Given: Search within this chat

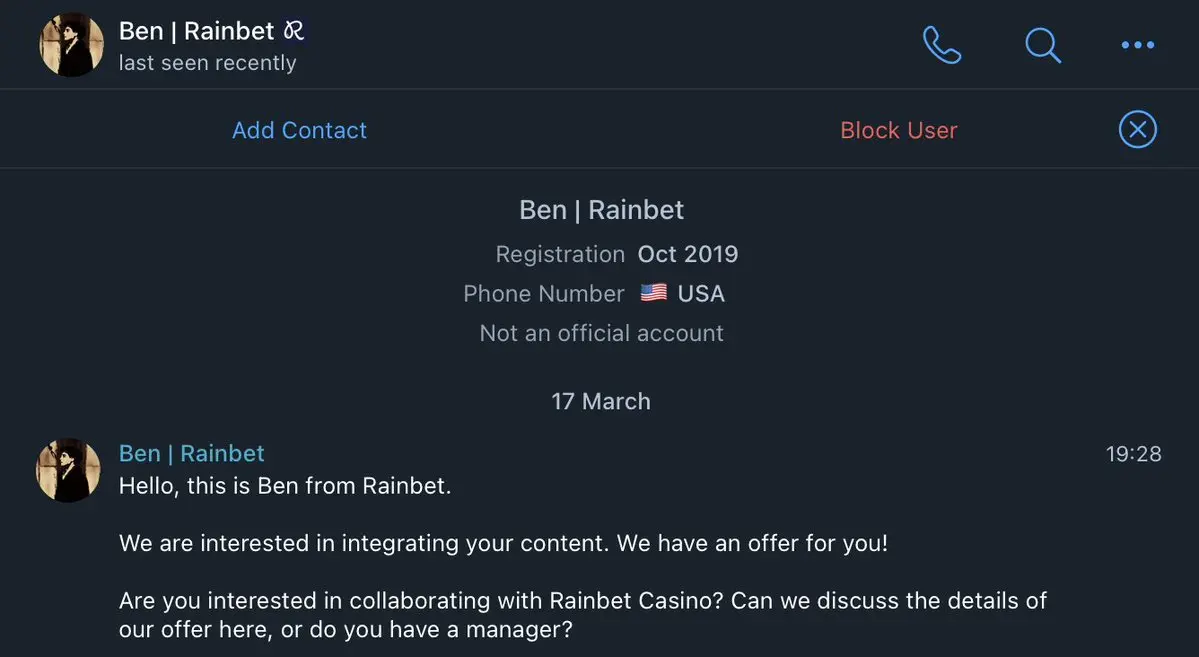Looking at the screenshot, I should click(1043, 45).
